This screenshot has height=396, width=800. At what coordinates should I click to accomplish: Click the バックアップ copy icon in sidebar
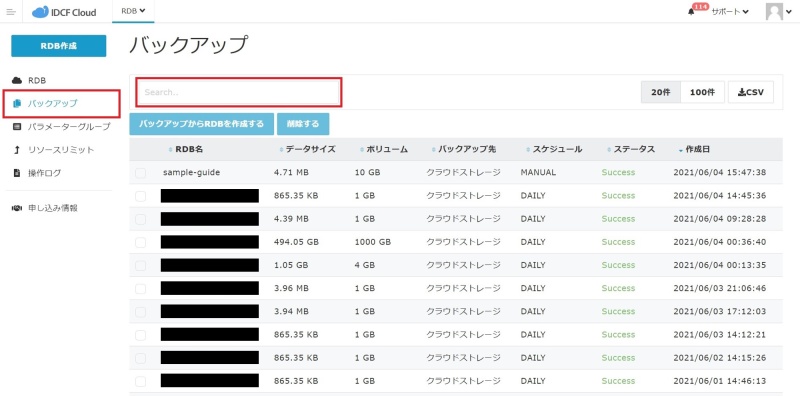(17, 104)
